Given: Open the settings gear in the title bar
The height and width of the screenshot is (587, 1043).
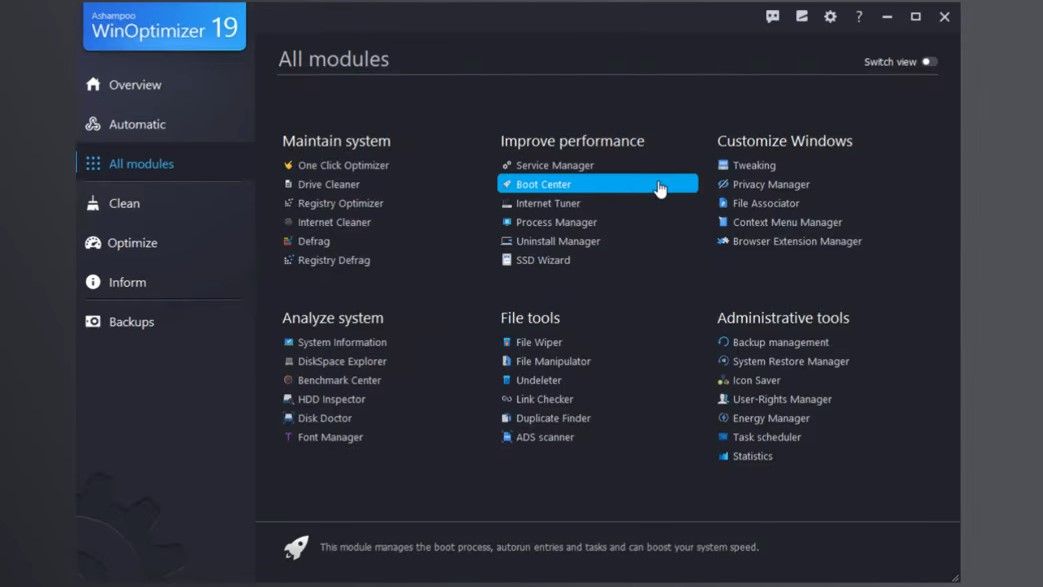Looking at the screenshot, I should [x=830, y=16].
